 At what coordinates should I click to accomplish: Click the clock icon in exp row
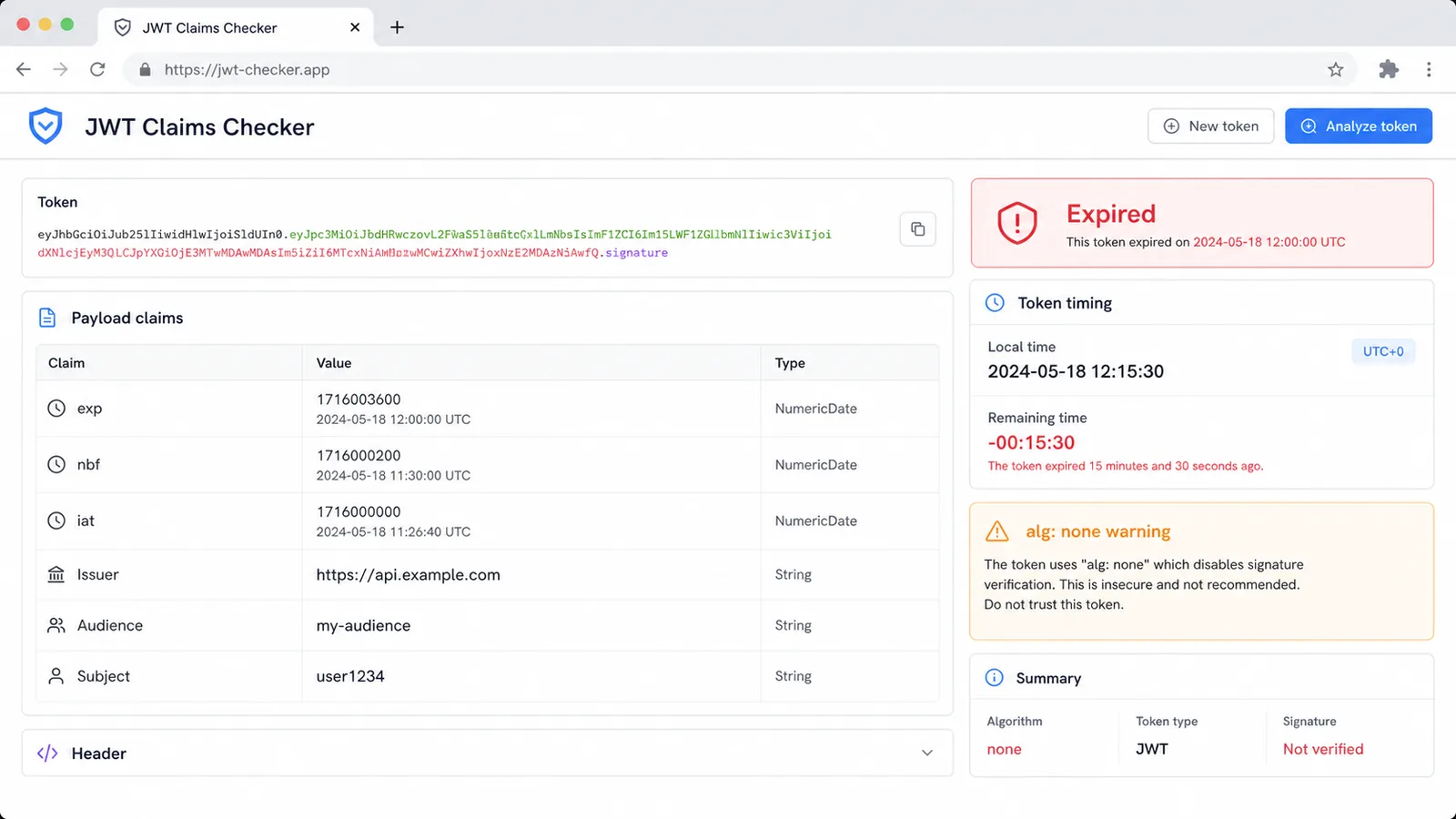tap(56, 409)
